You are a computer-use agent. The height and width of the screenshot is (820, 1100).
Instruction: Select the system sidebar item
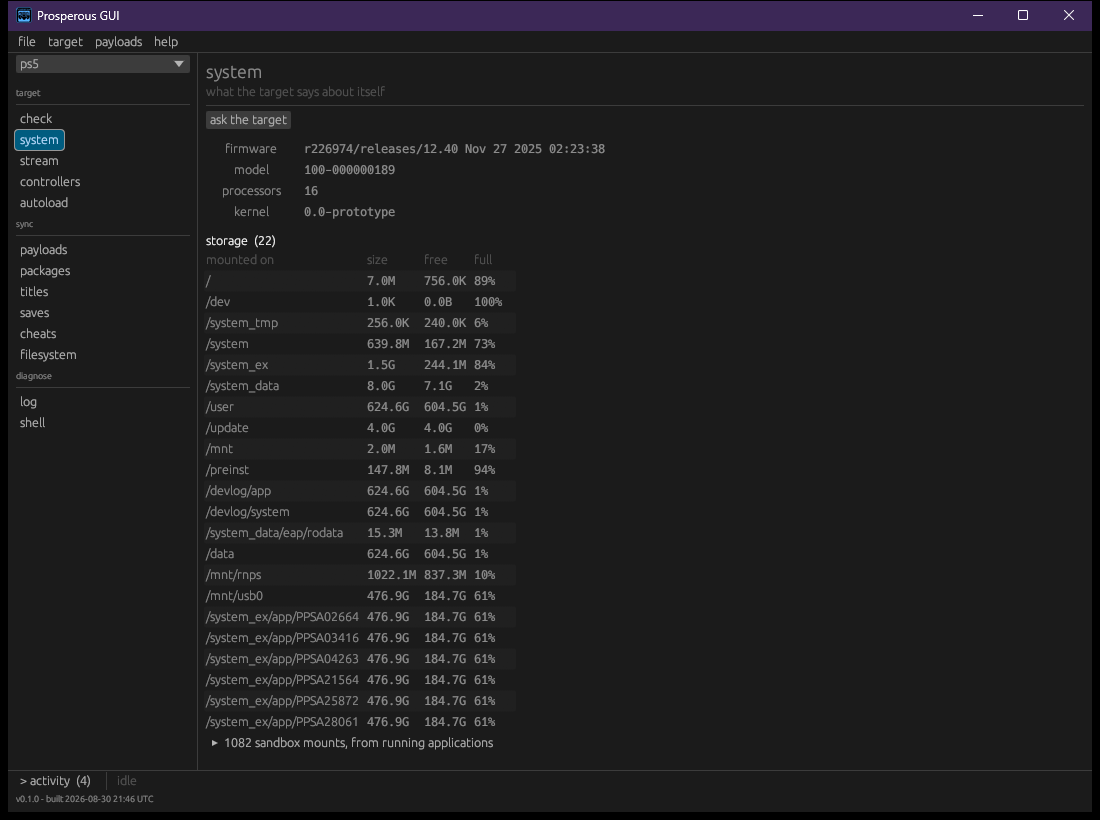(39, 140)
